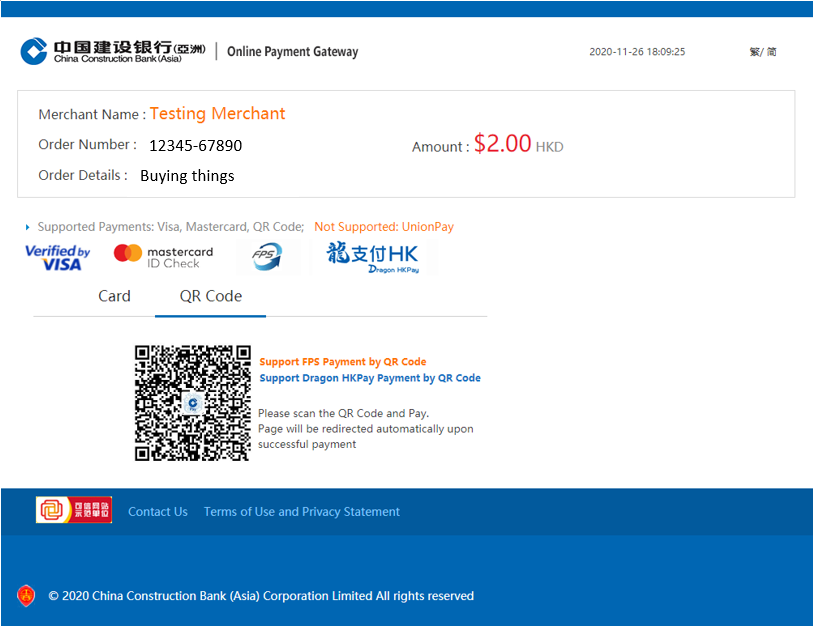Click the trusted website badge in footer

coord(74,510)
